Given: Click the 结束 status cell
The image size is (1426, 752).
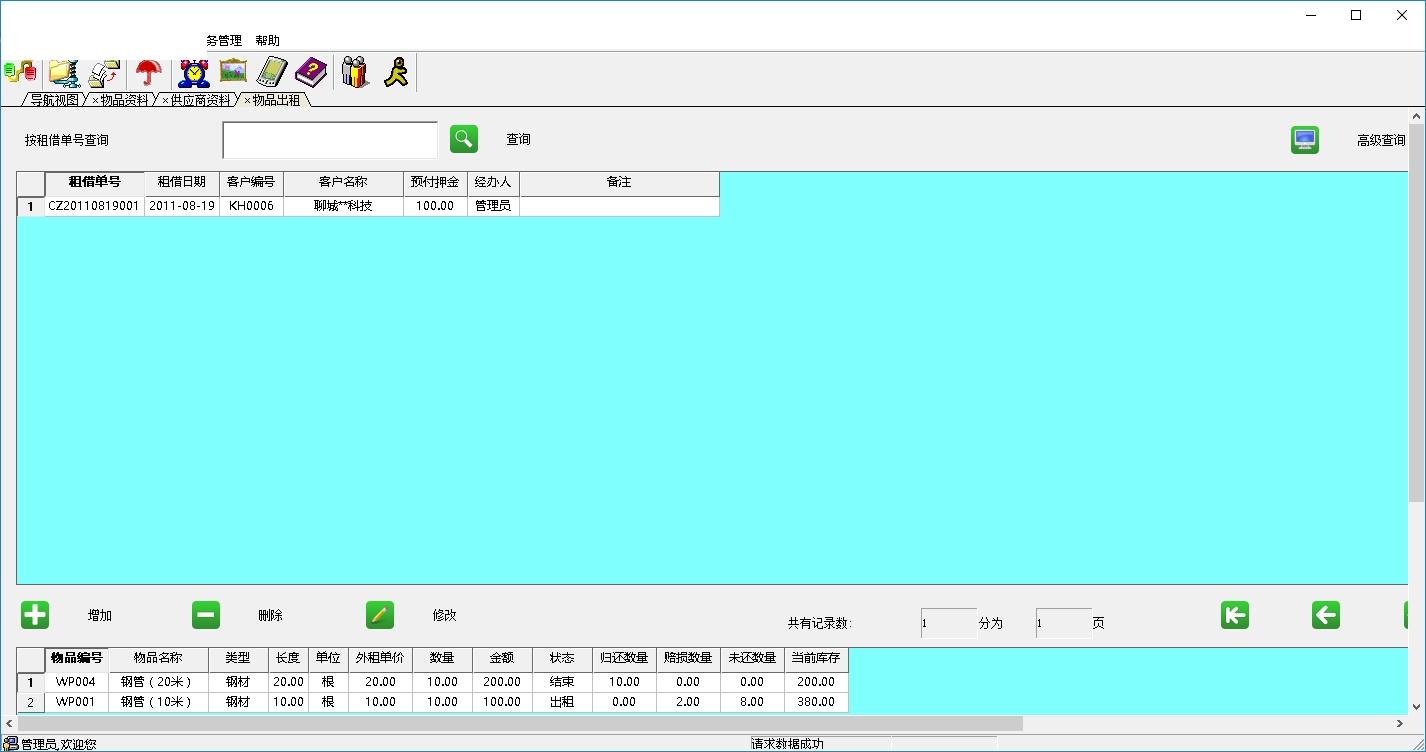Looking at the screenshot, I should pyautogui.click(x=562, y=682).
